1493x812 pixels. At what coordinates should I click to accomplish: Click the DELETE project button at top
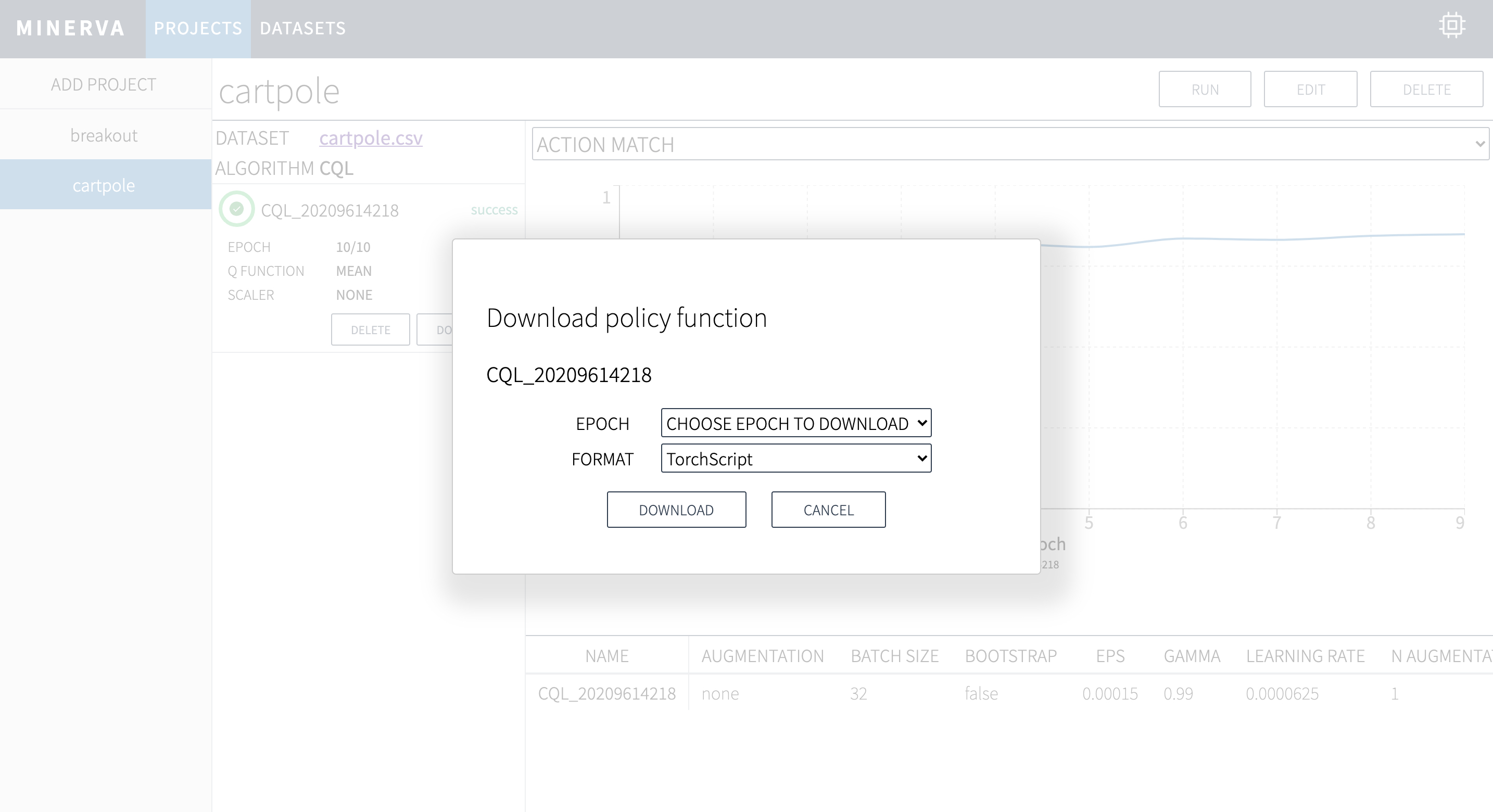(x=1426, y=89)
